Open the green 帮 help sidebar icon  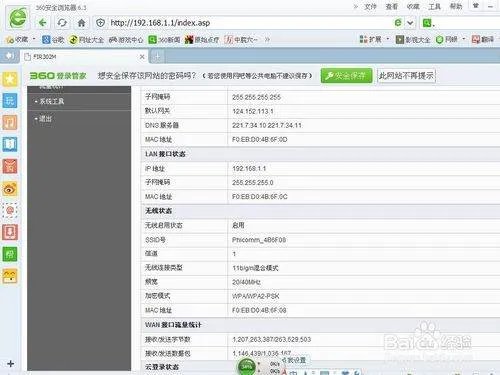(x=10, y=254)
